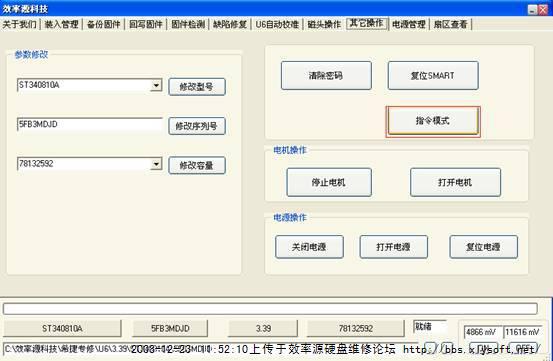Close the 效率源科技 window
This screenshot has height=361, width=553.
coord(543,10)
